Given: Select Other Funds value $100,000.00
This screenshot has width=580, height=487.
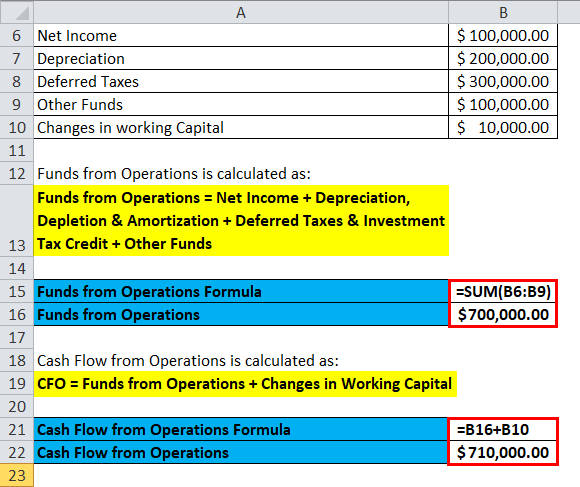Looking at the screenshot, I should (503, 104).
